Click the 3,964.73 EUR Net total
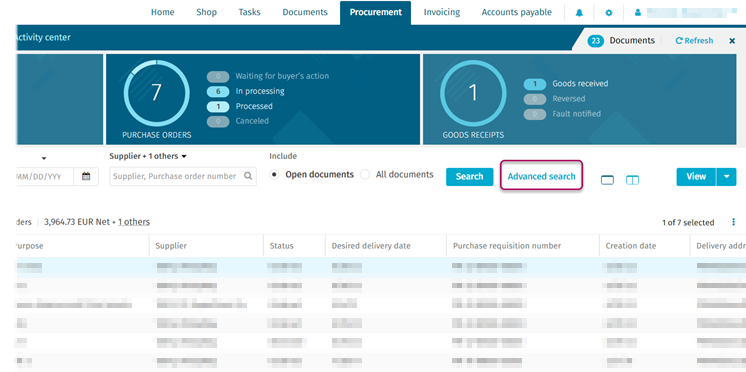Image resolution: width=746 pixels, height=372 pixels. tap(77, 222)
